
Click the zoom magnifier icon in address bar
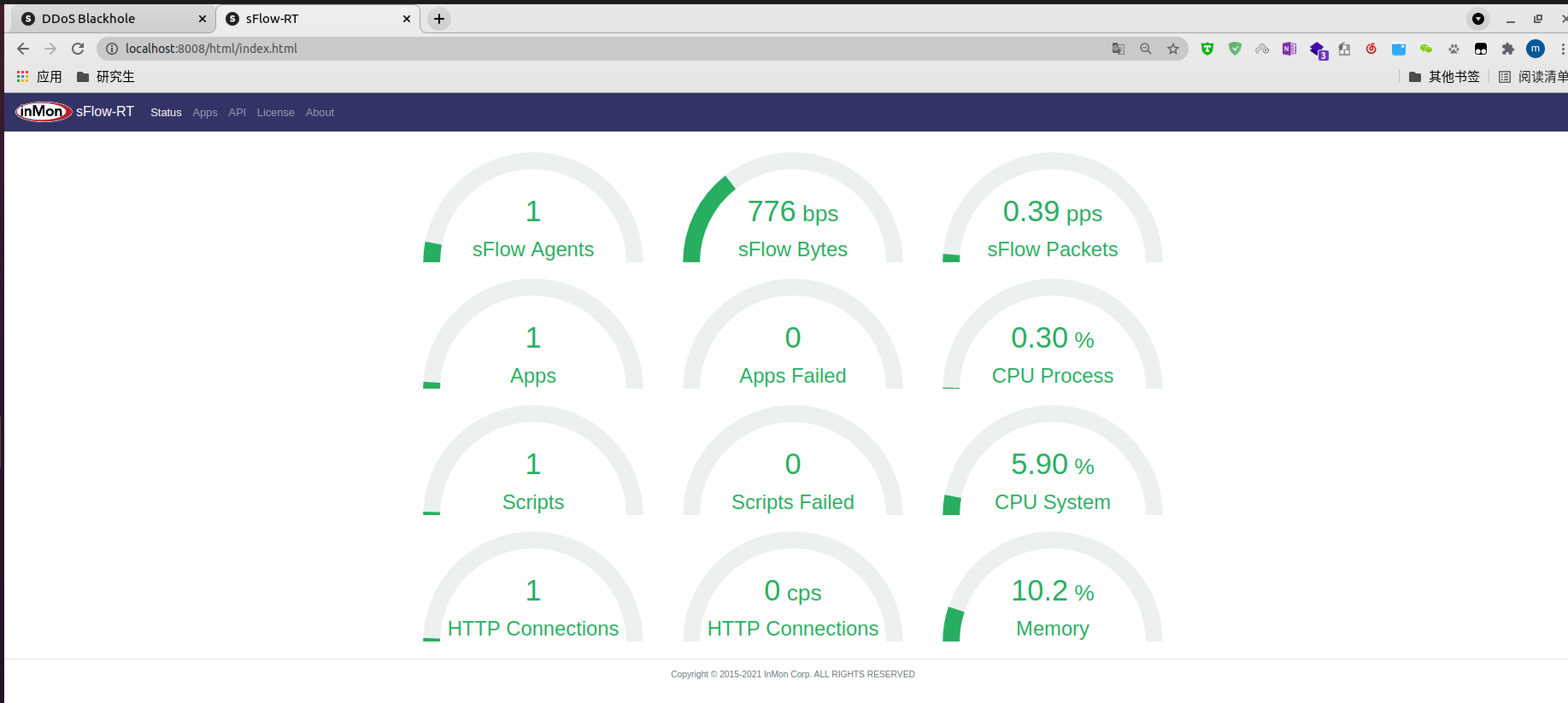[x=1146, y=49]
